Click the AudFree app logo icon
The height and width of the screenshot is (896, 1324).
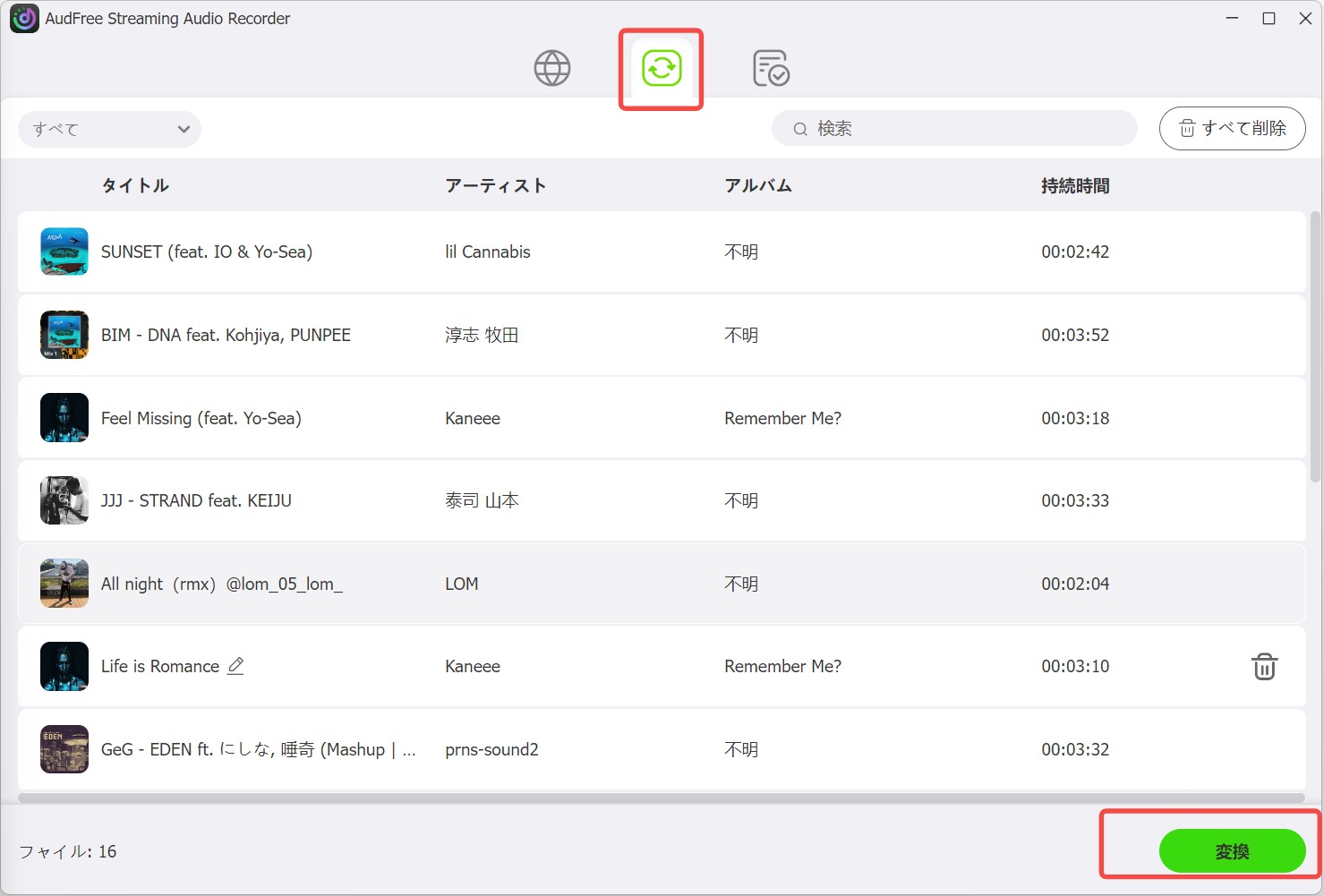tap(24, 19)
